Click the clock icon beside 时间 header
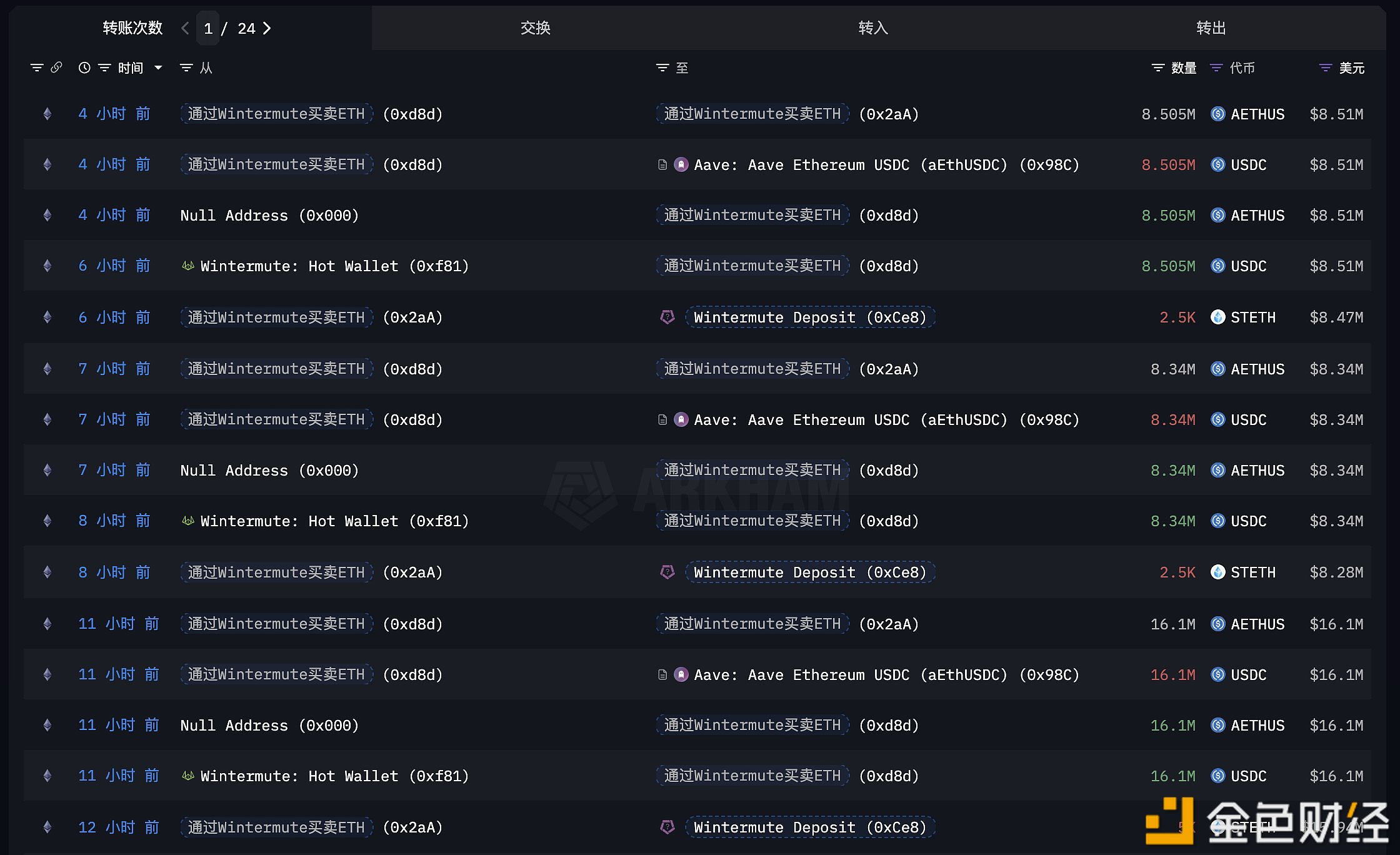 [x=84, y=67]
